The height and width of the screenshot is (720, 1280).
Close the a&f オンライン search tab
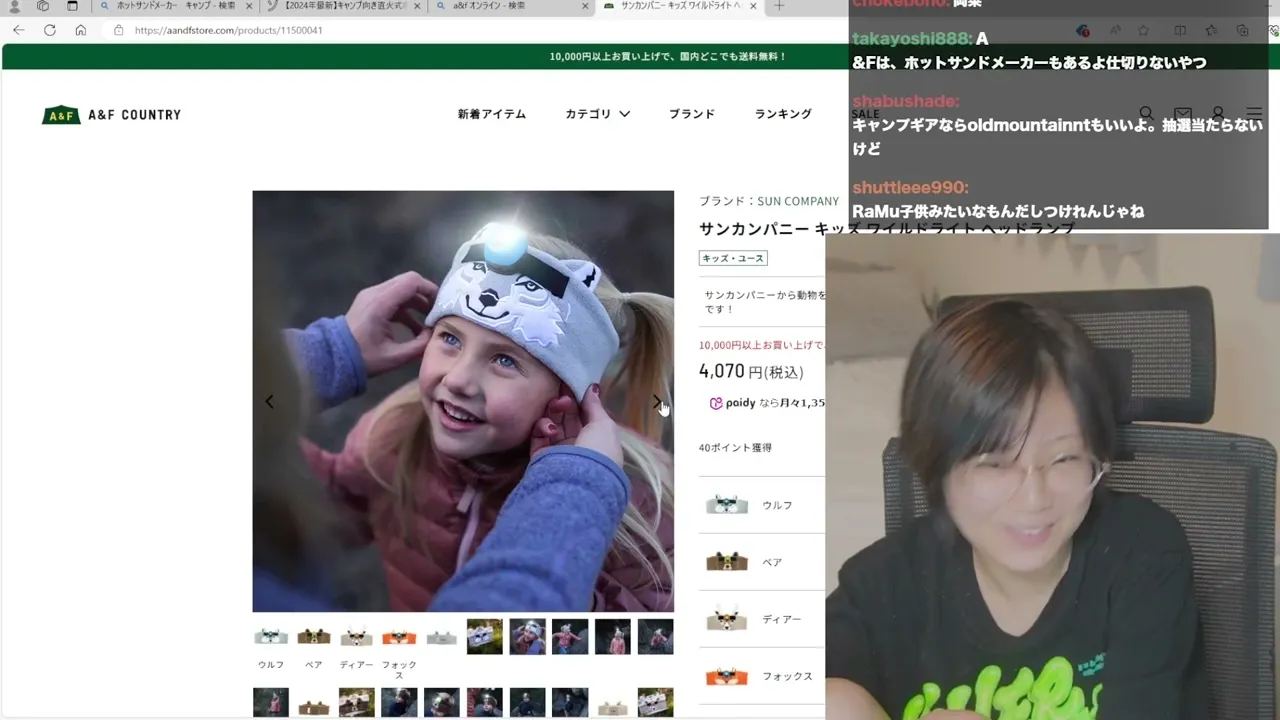(x=583, y=6)
